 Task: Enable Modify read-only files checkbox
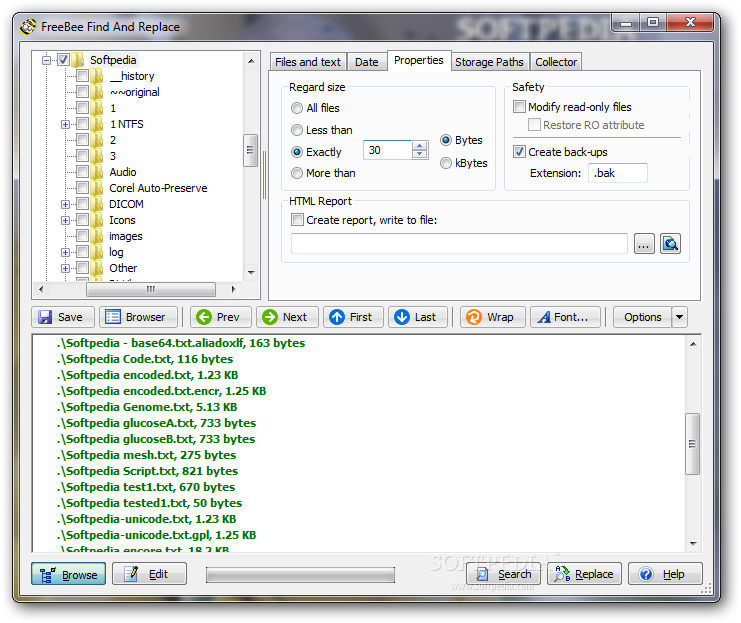(x=519, y=107)
